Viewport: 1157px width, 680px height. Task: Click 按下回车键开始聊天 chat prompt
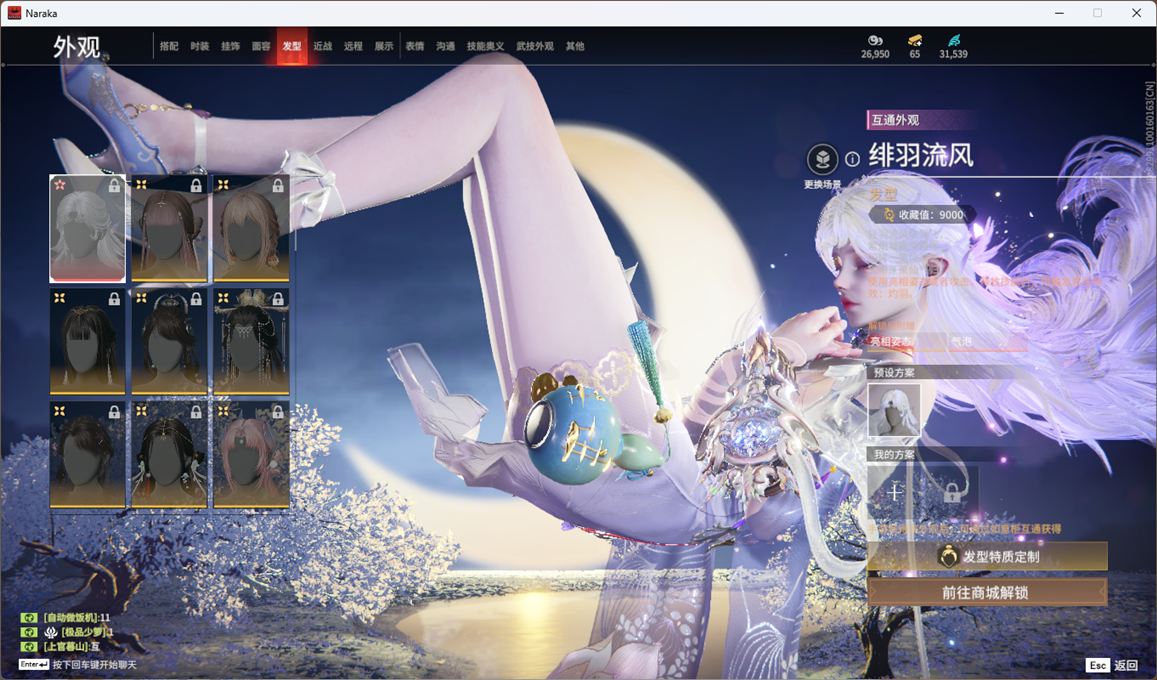tap(94, 665)
